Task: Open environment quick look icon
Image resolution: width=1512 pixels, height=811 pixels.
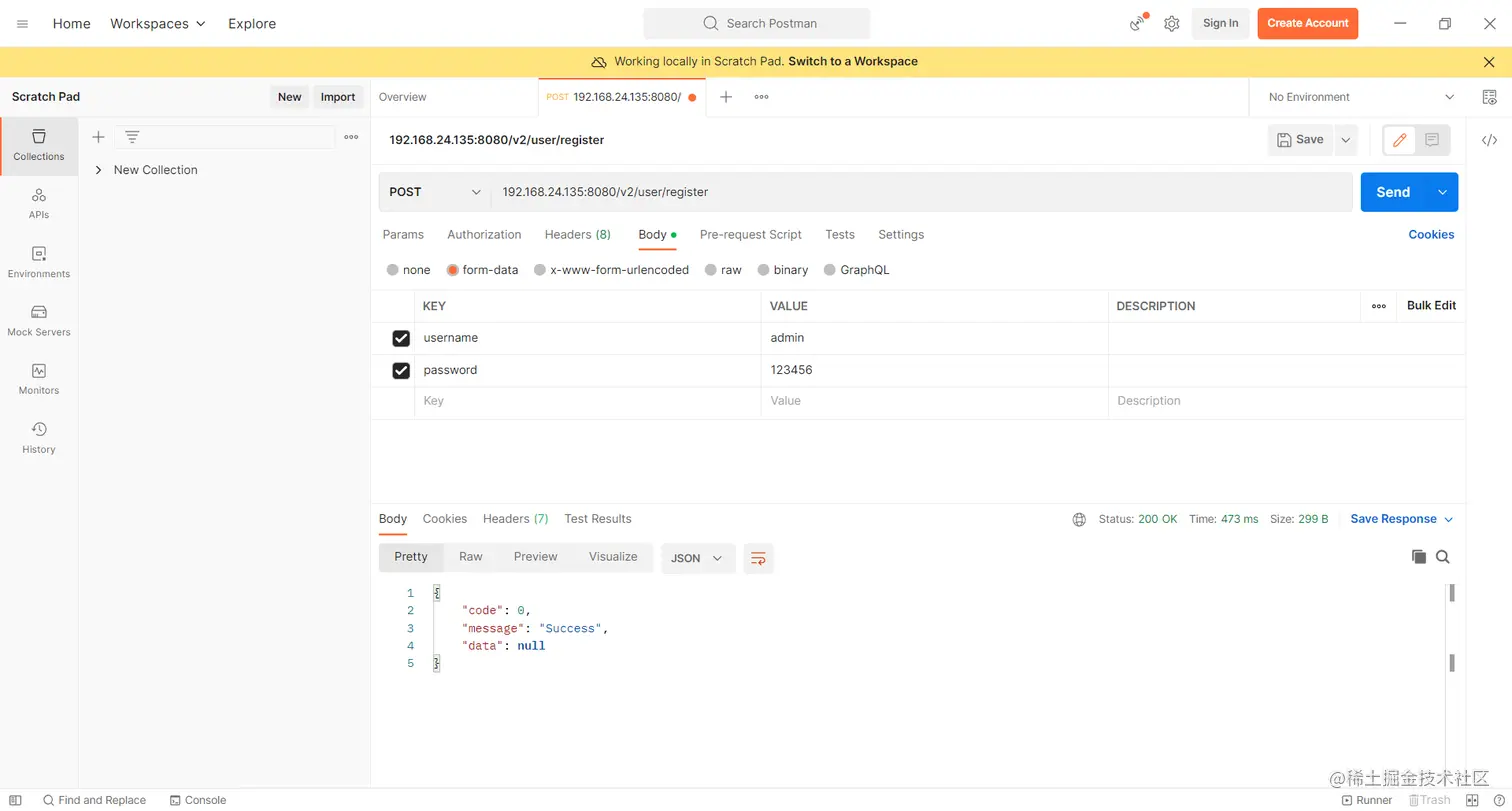Action: (x=1490, y=97)
